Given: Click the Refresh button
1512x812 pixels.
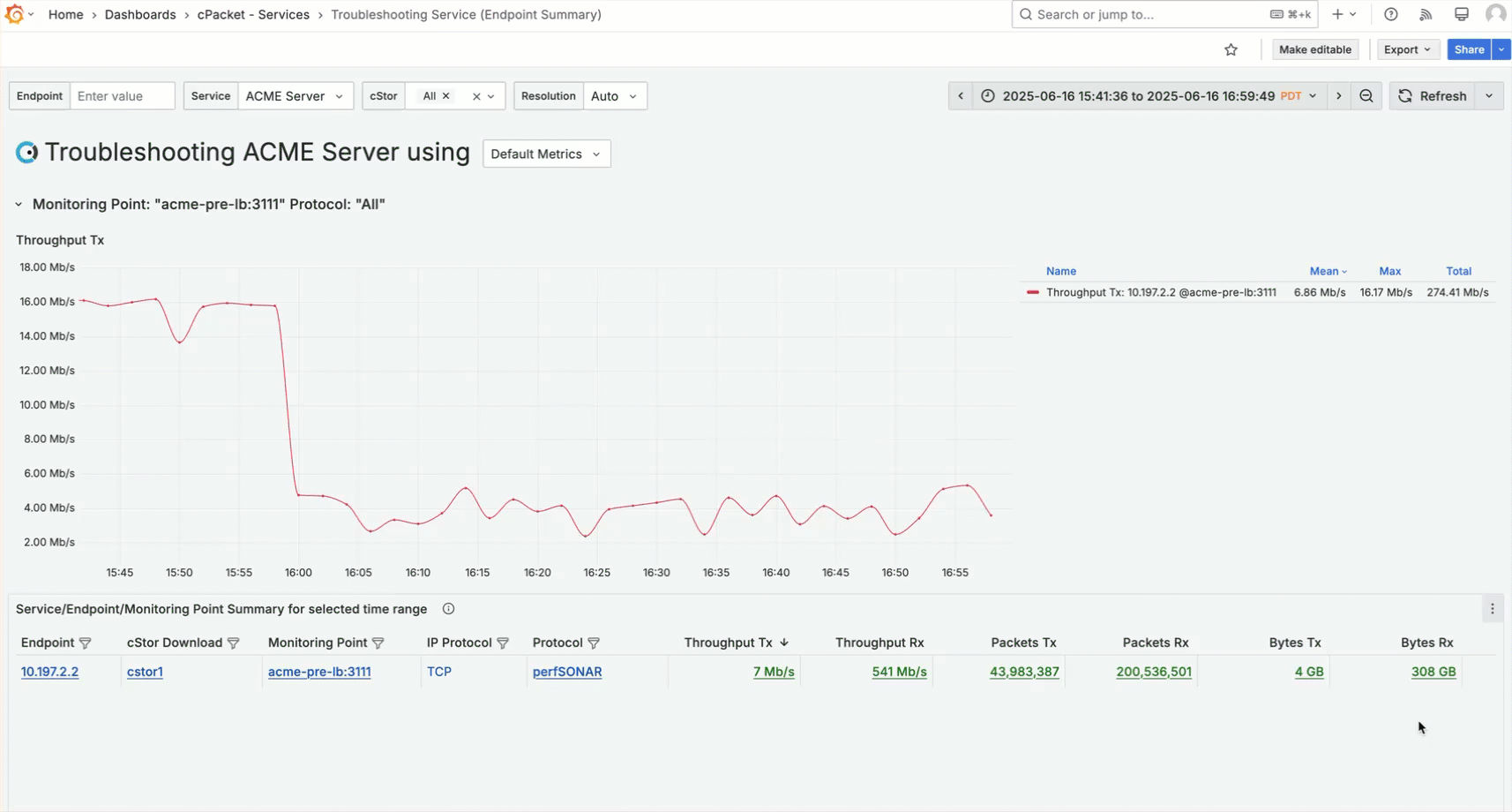Looking at the screenshot, I should [1433, 96].
